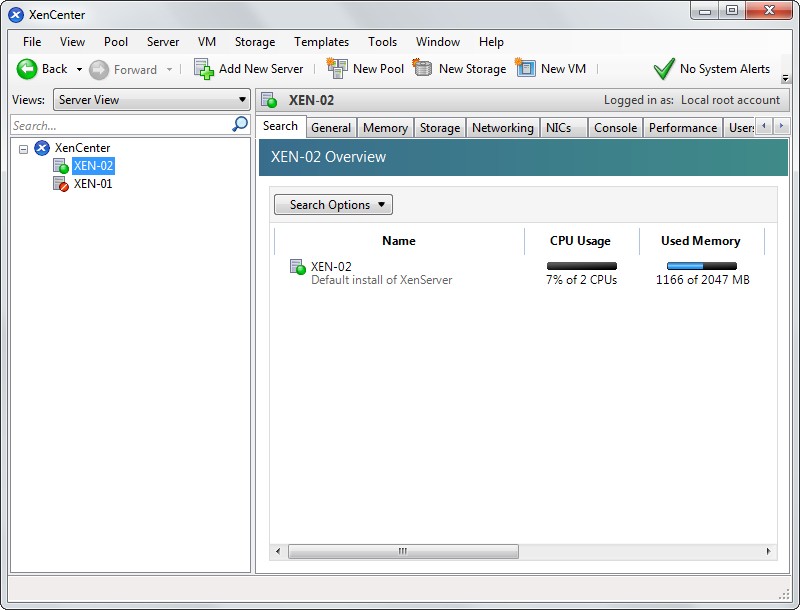Click the XenCenter title bar app icon
The height and width of the screenshot is (610, 800).
[16, 15]
